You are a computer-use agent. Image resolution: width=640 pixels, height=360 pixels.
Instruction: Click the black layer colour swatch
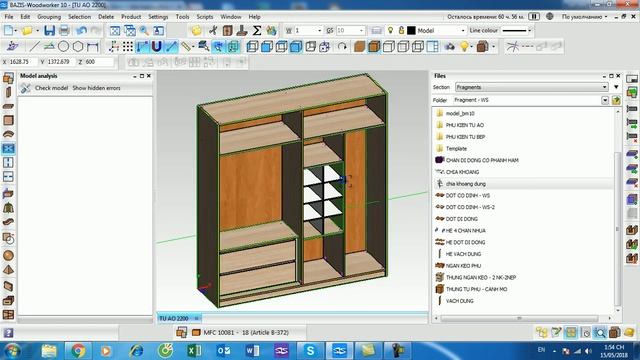pyautogui.click(x=411, y=31)
